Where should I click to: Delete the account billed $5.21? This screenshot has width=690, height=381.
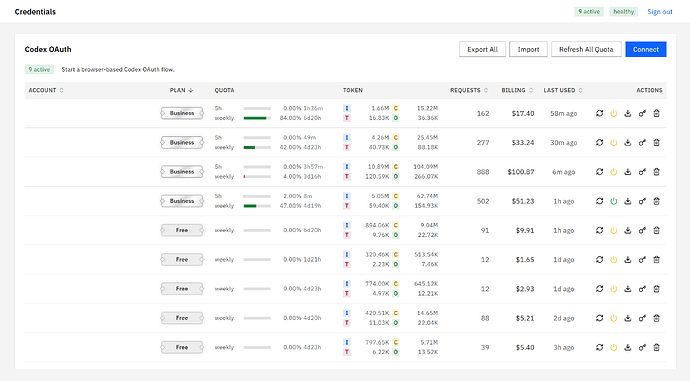pyautogui.click(x=657, y=318)
